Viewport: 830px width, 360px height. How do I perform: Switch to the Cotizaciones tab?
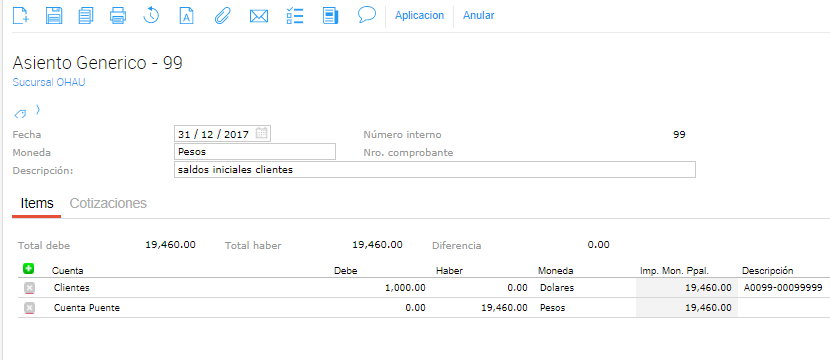pos(108,203)
